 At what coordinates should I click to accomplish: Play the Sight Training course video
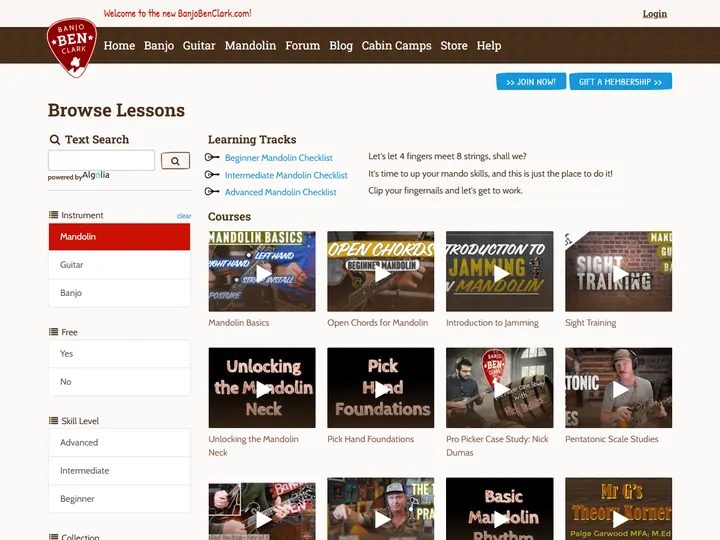[619, 271]
